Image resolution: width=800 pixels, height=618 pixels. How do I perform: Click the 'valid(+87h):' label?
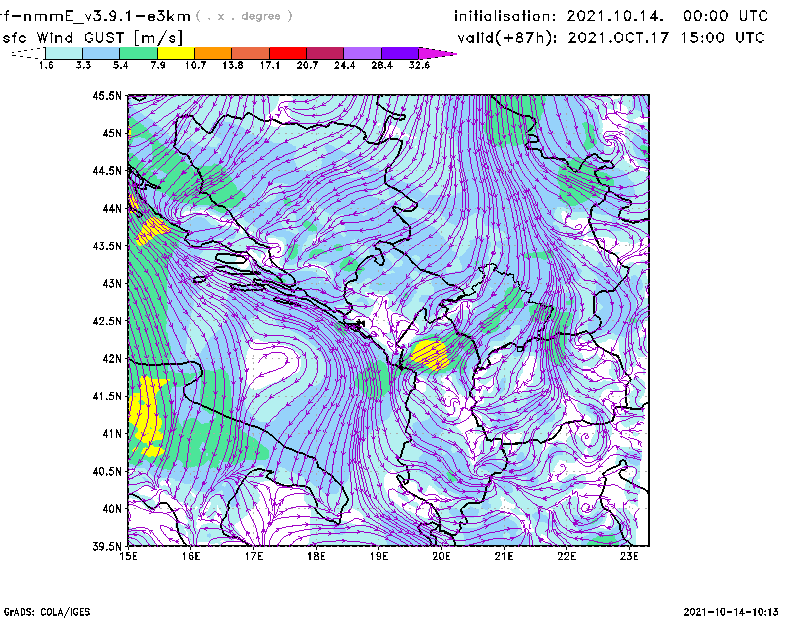(507, 38)
